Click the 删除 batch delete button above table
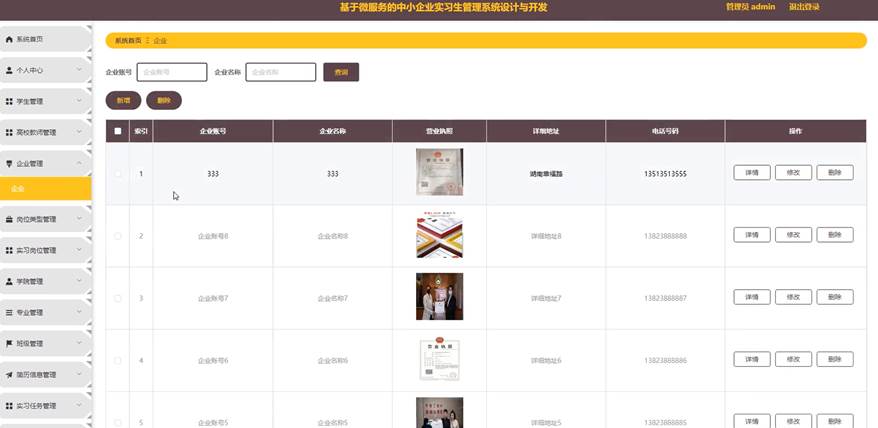This screenshot has width=878, height=428. 164,100
